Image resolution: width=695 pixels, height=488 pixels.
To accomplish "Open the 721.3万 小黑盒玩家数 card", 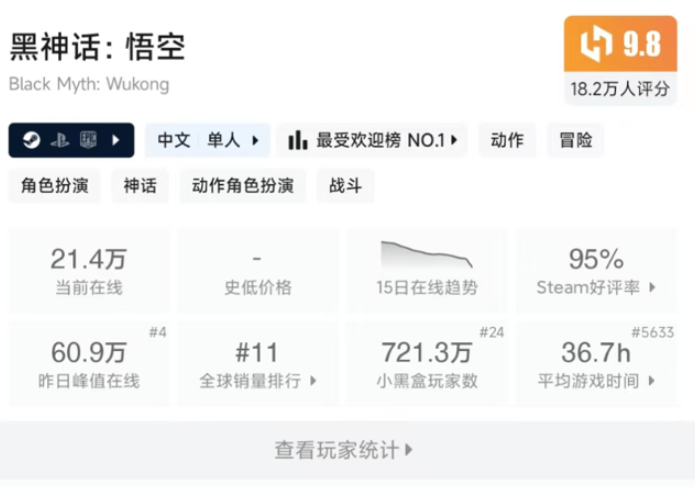I will [x=427, y=364].
